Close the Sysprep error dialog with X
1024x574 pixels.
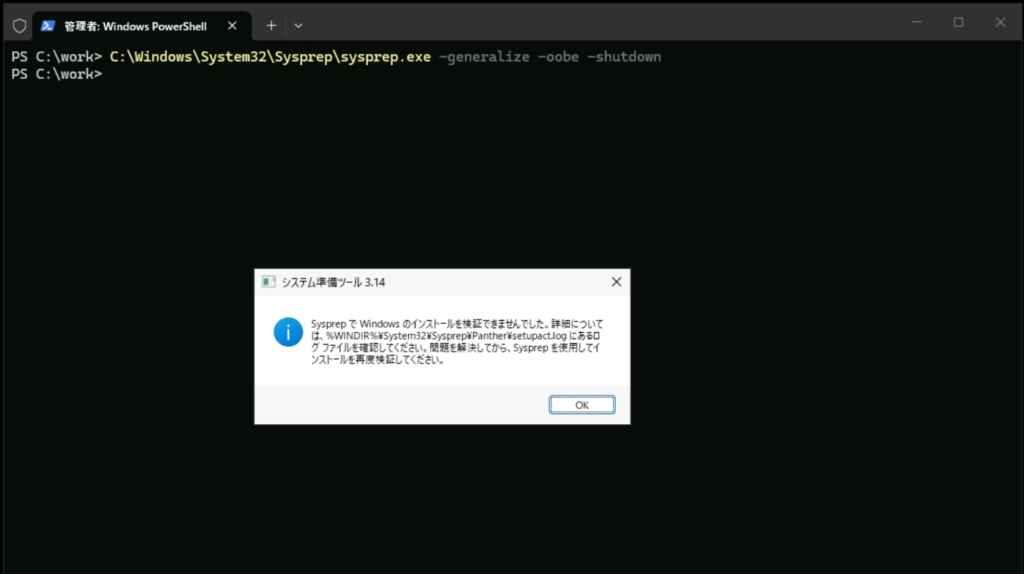pyautogui.click(x=616, y=282)
